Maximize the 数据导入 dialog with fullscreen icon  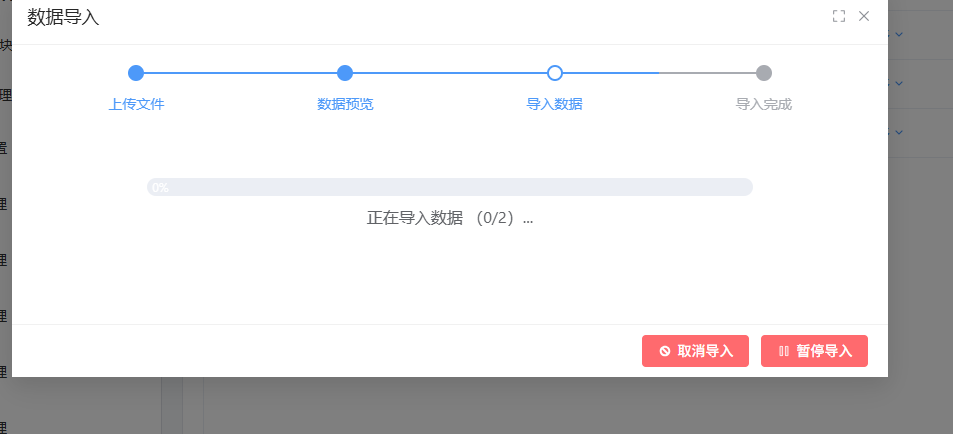click(839, 16)
